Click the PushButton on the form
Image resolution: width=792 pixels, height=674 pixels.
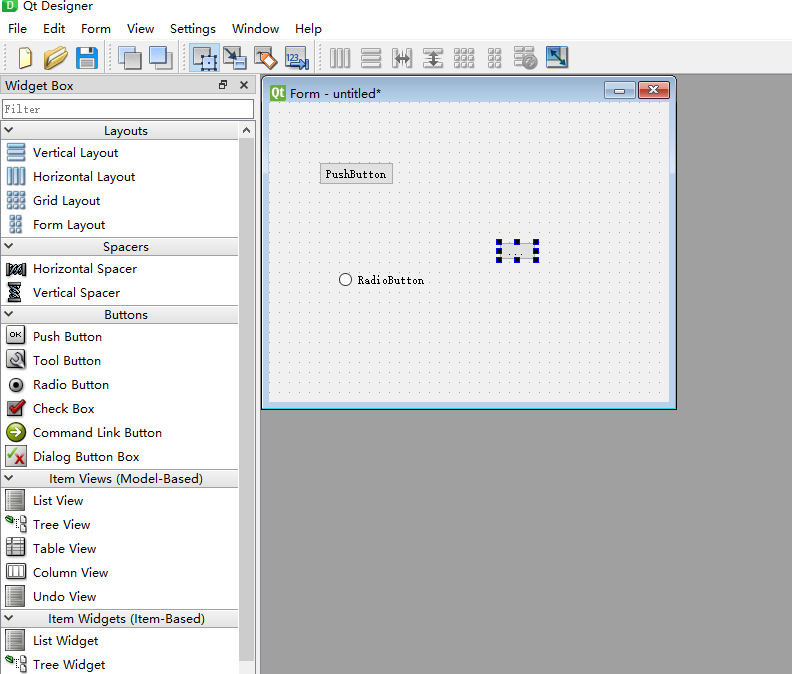point(356,174)
